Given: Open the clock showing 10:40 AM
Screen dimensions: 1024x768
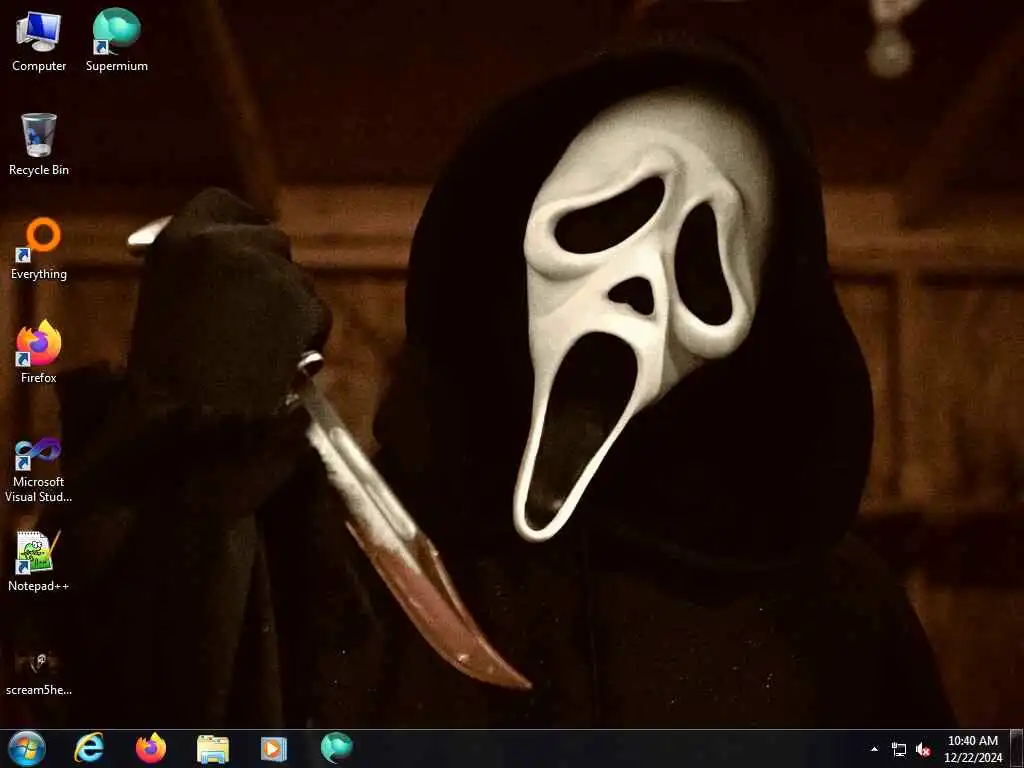Looking at the screenshot, I should tap(973, 748).
